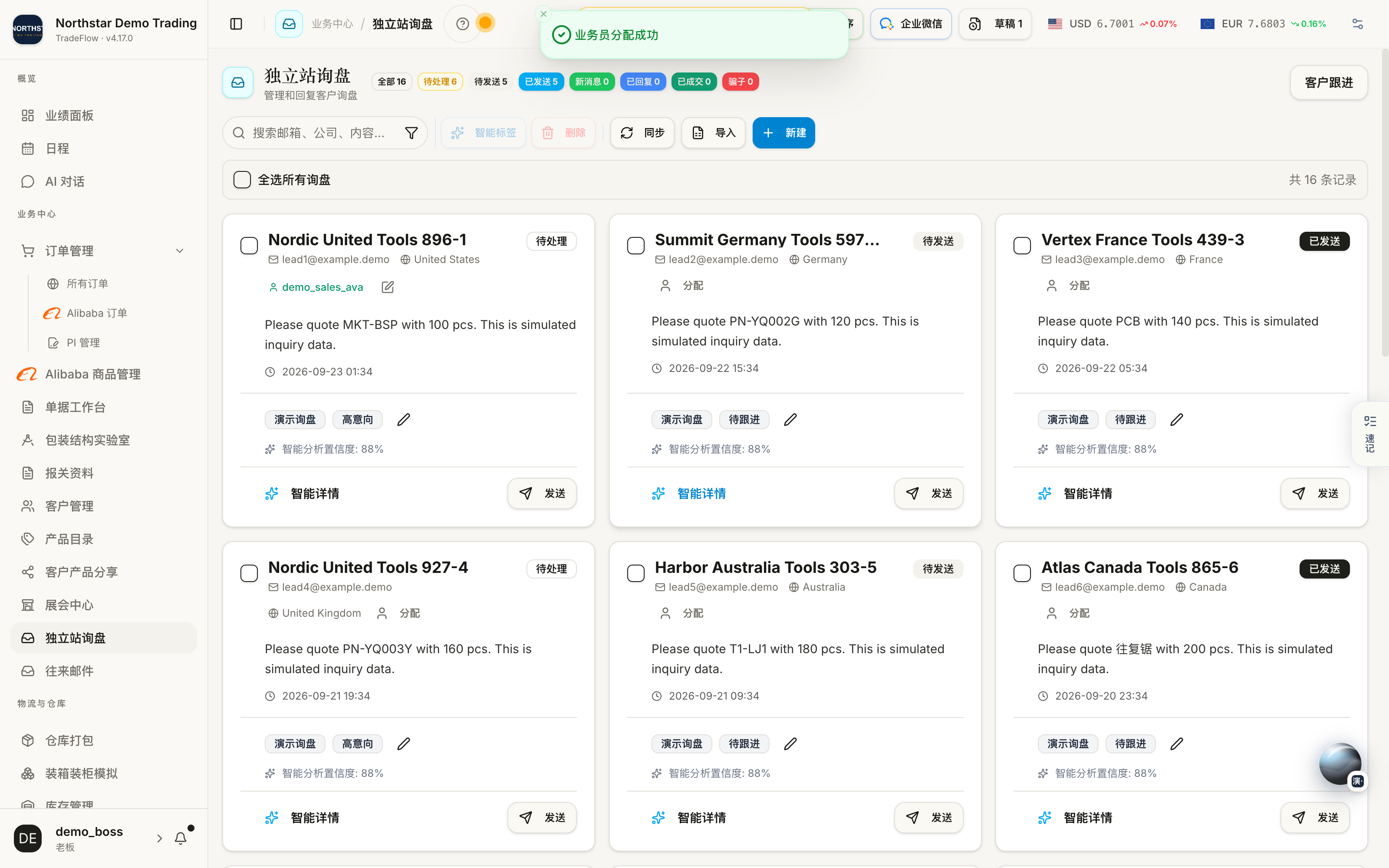Filter by 待处理 6 status tab

click(x=440, y=82)
